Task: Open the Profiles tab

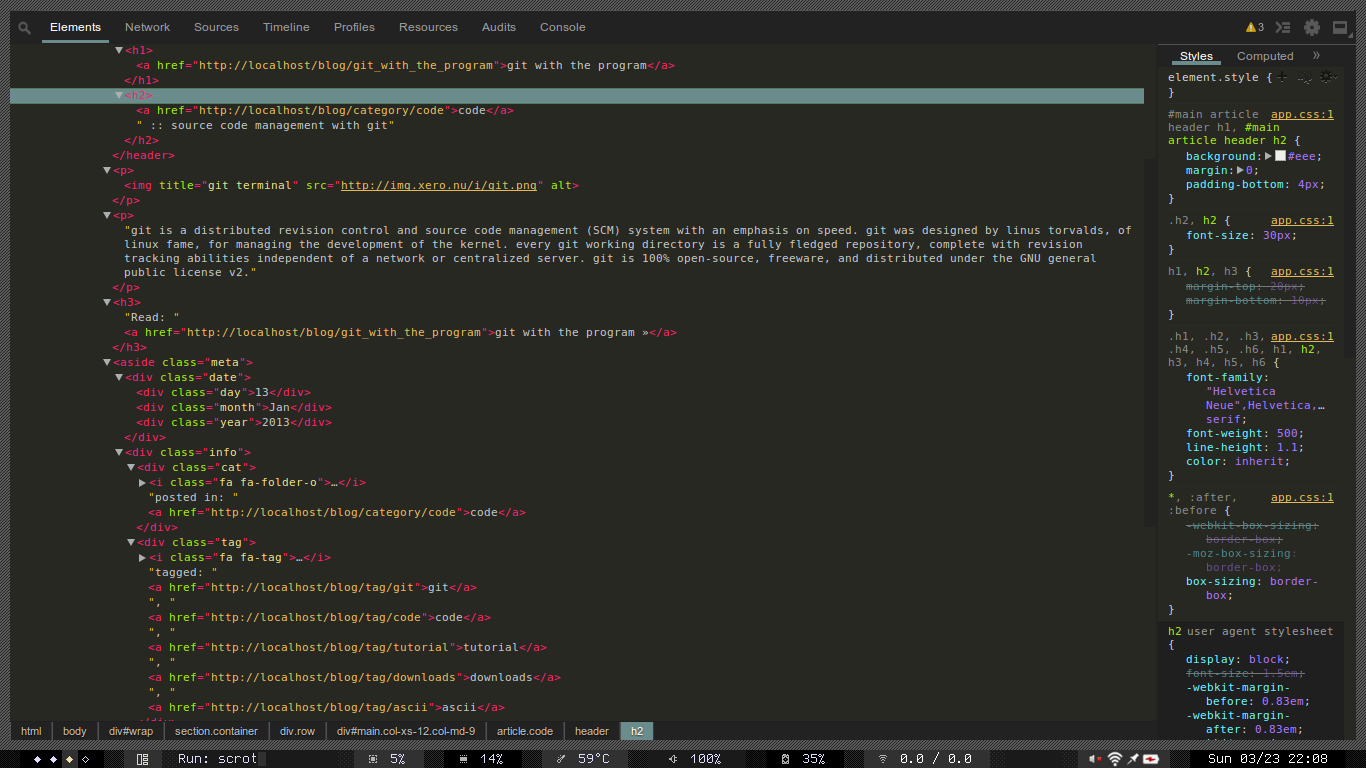Action: pos(354,27)
